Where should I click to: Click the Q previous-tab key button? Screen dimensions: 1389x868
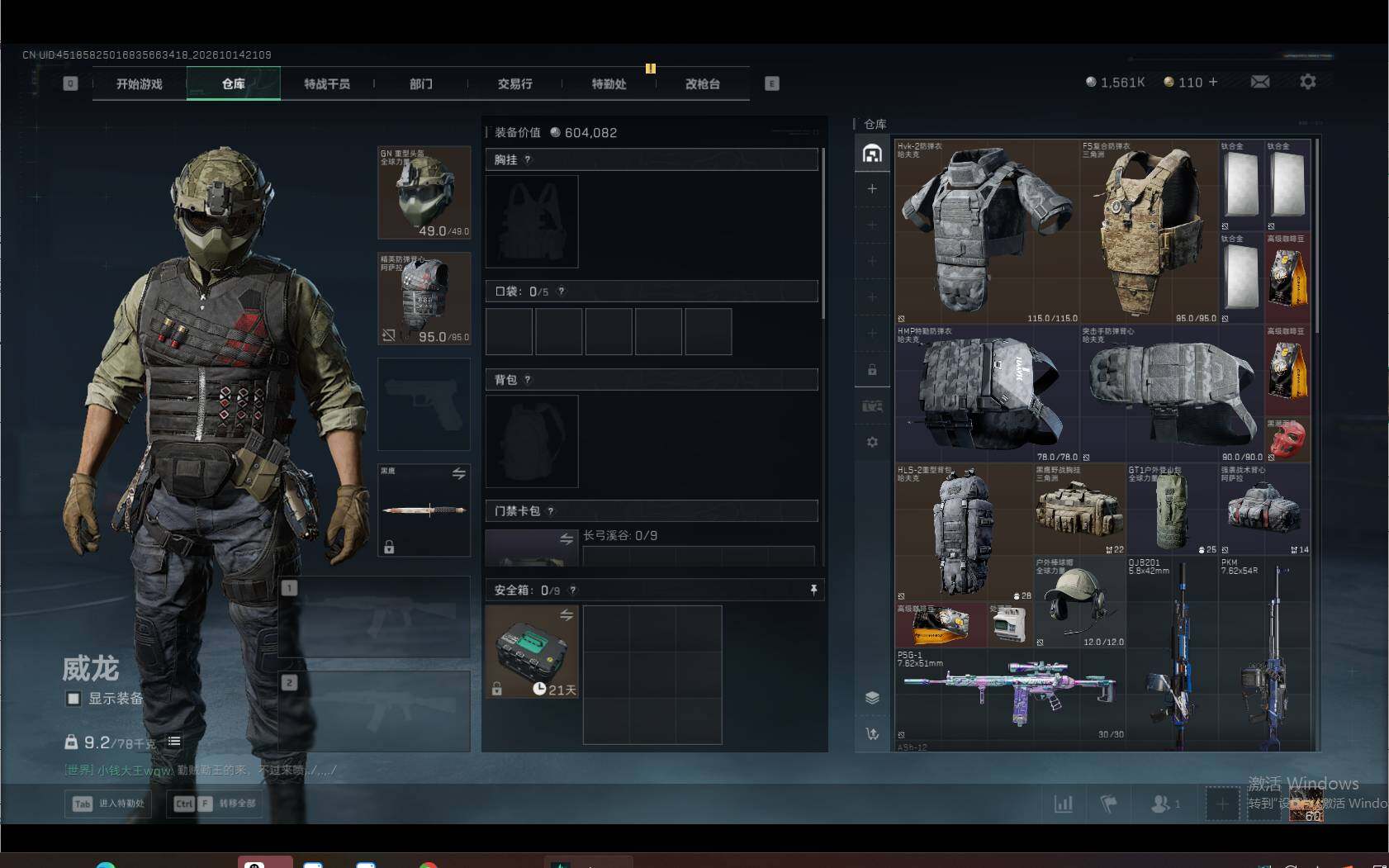70,83
